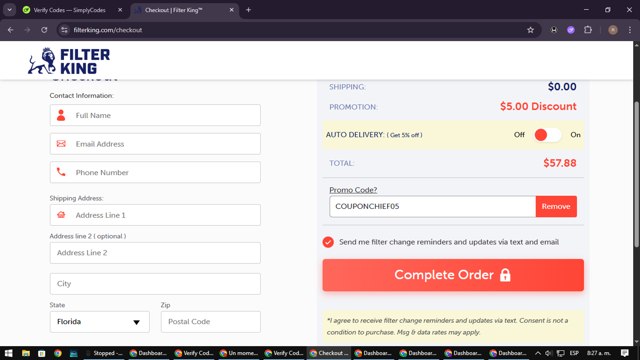Click the Filter King lion logo
Image resolution: width=640 pixels, height=360 pixels.
[69, 61]
